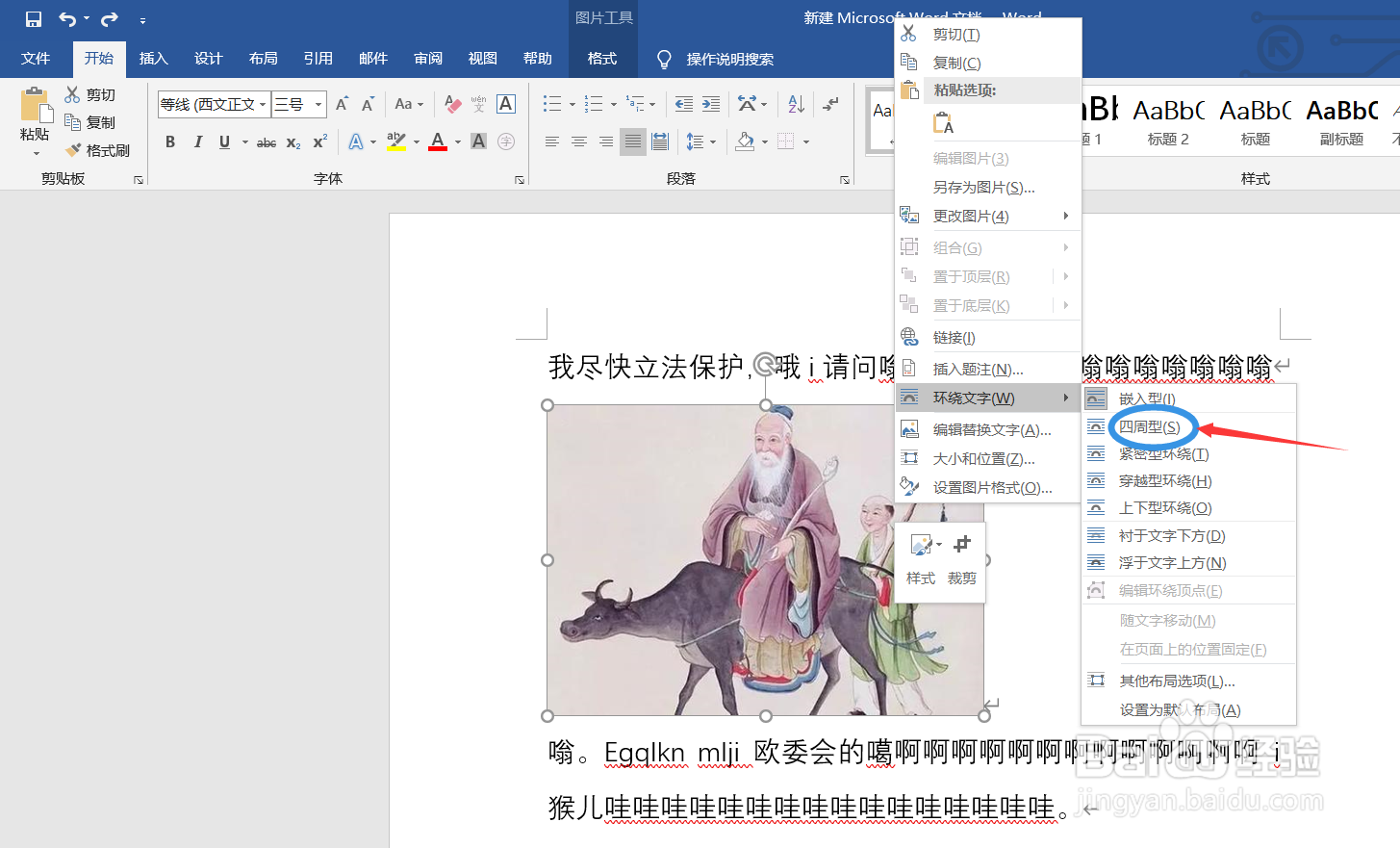The width and height of the screenshot is (1400, 848).
Task: Expand the bullets list dropdown arrow
Action: (x=572, y=104)
